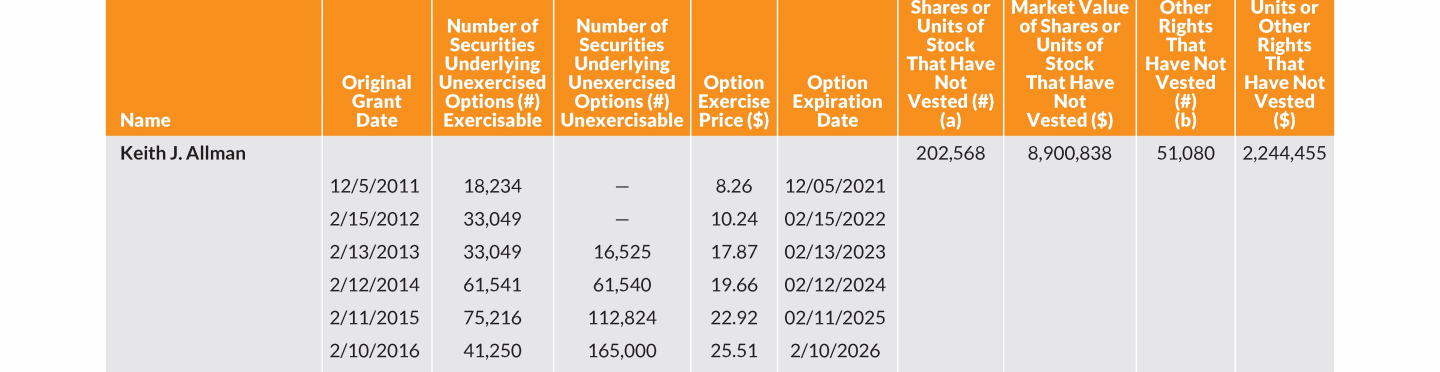This screenshot has width=1440, height=372.
Task: Click the exercisable value 18,234
Action: (493, 186)
